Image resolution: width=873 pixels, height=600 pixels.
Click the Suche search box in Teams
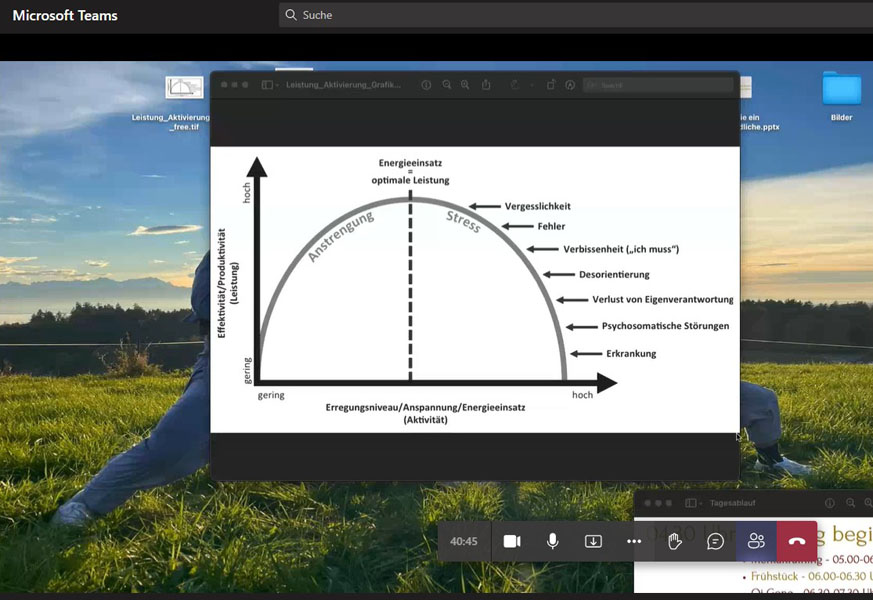point(576,15)
